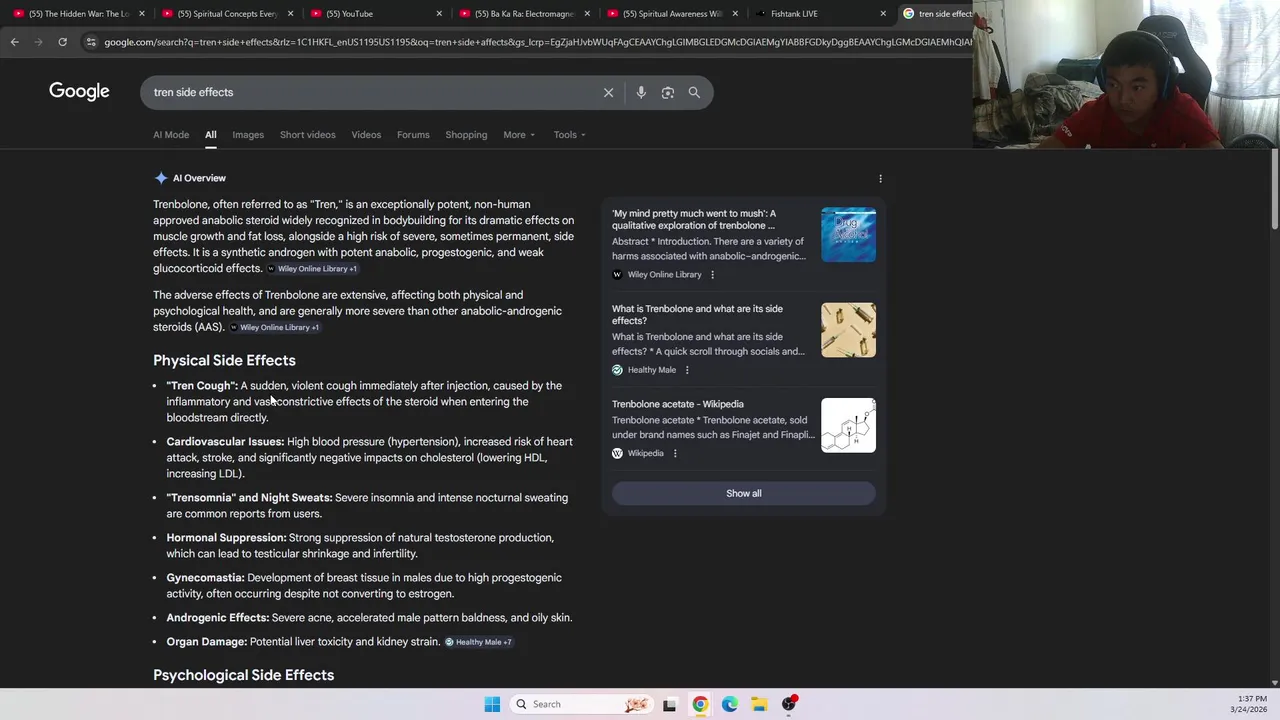Click the 'Cardiovascular Issues:' bullet label
This screenshot has width=1280, height=720.
pos(225,442)
